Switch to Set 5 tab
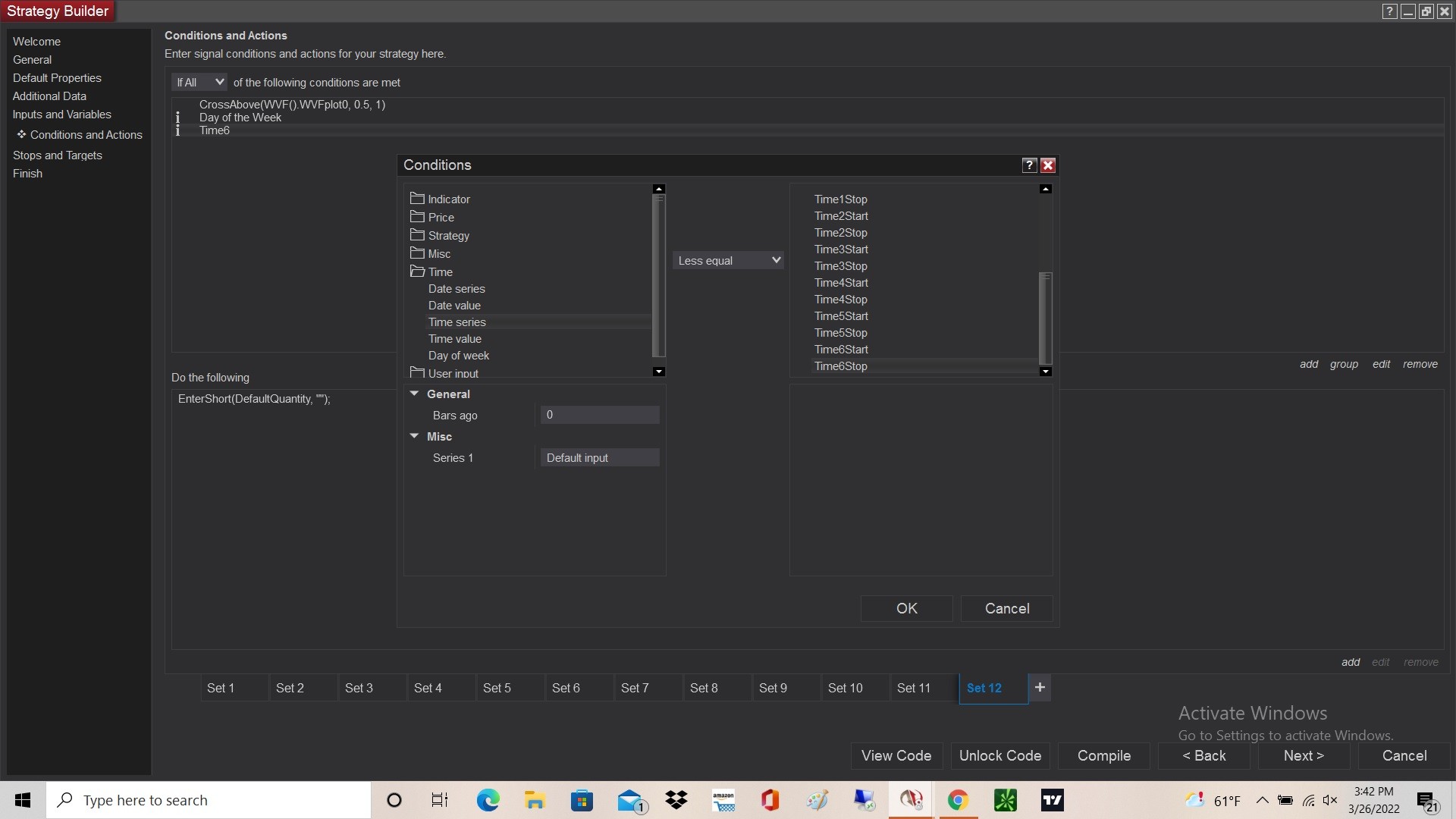Screen dimensions: 1456x819 [497, 688]
